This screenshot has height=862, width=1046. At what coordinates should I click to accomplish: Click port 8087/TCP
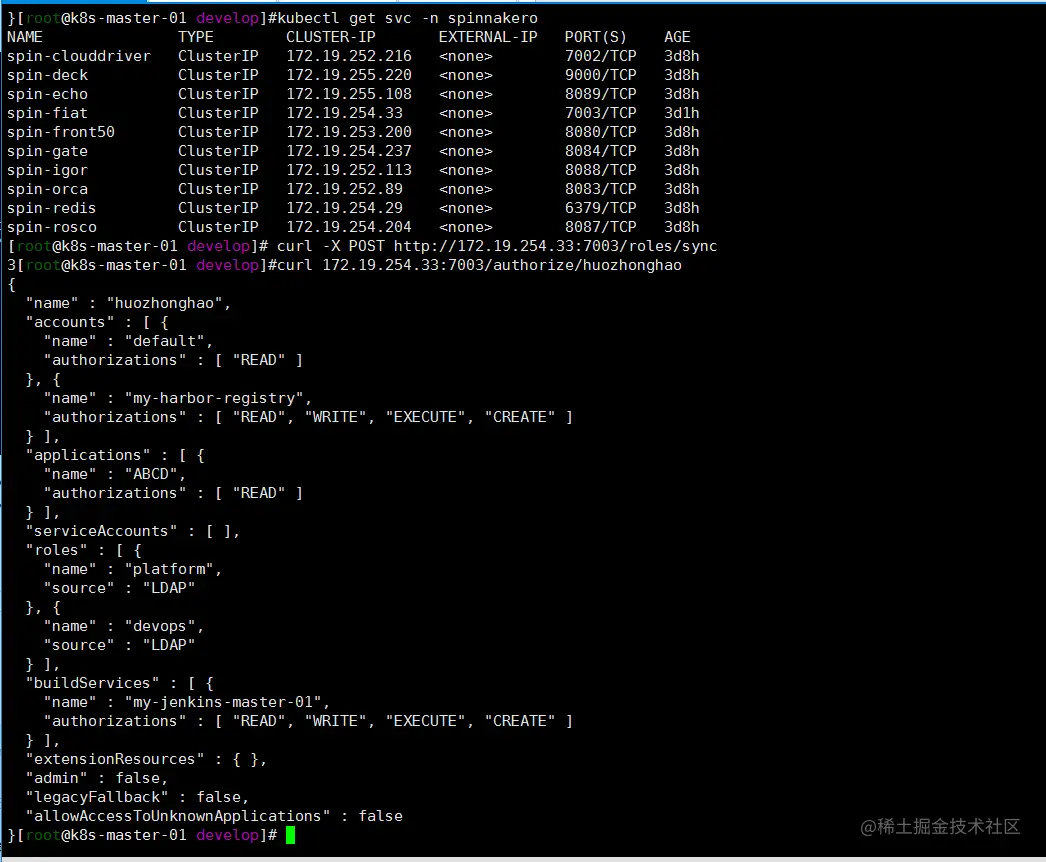[x=600, y=228]
